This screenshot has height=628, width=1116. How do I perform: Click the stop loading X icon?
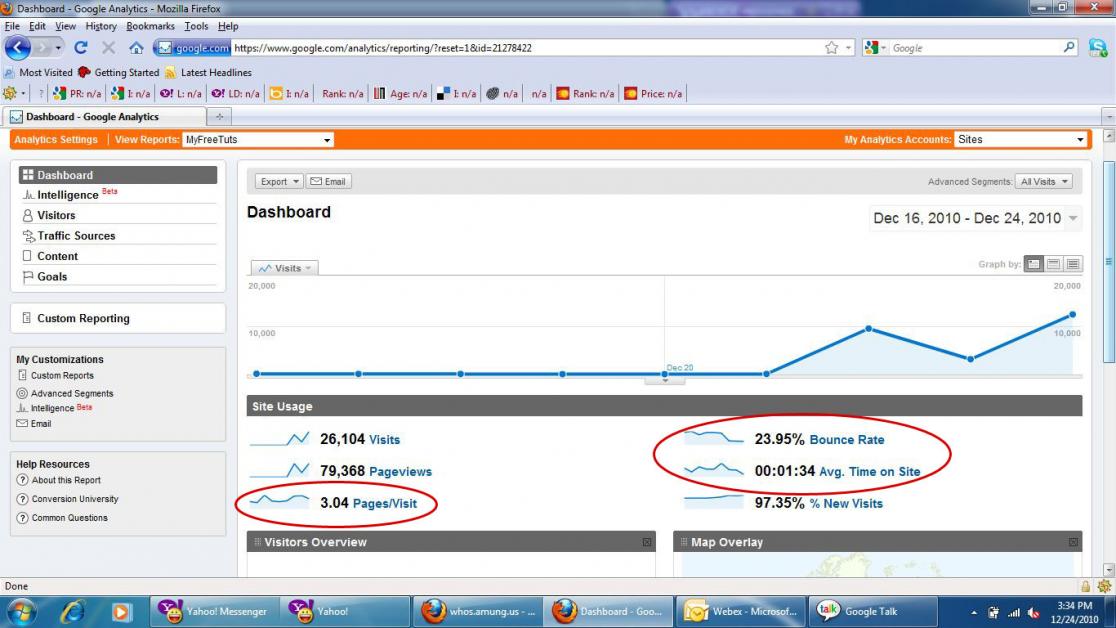click(108, 48)
